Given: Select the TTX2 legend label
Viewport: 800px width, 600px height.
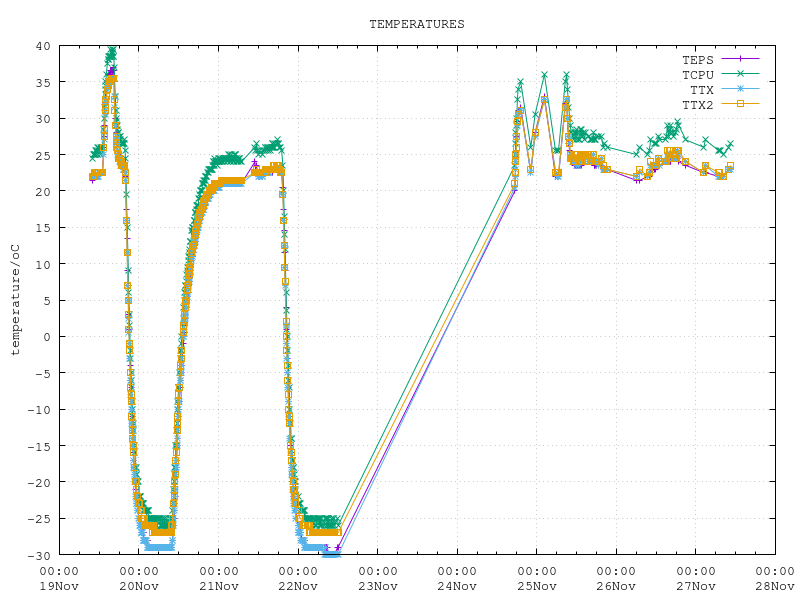Looking at the screenshot, I should point(698,104).
